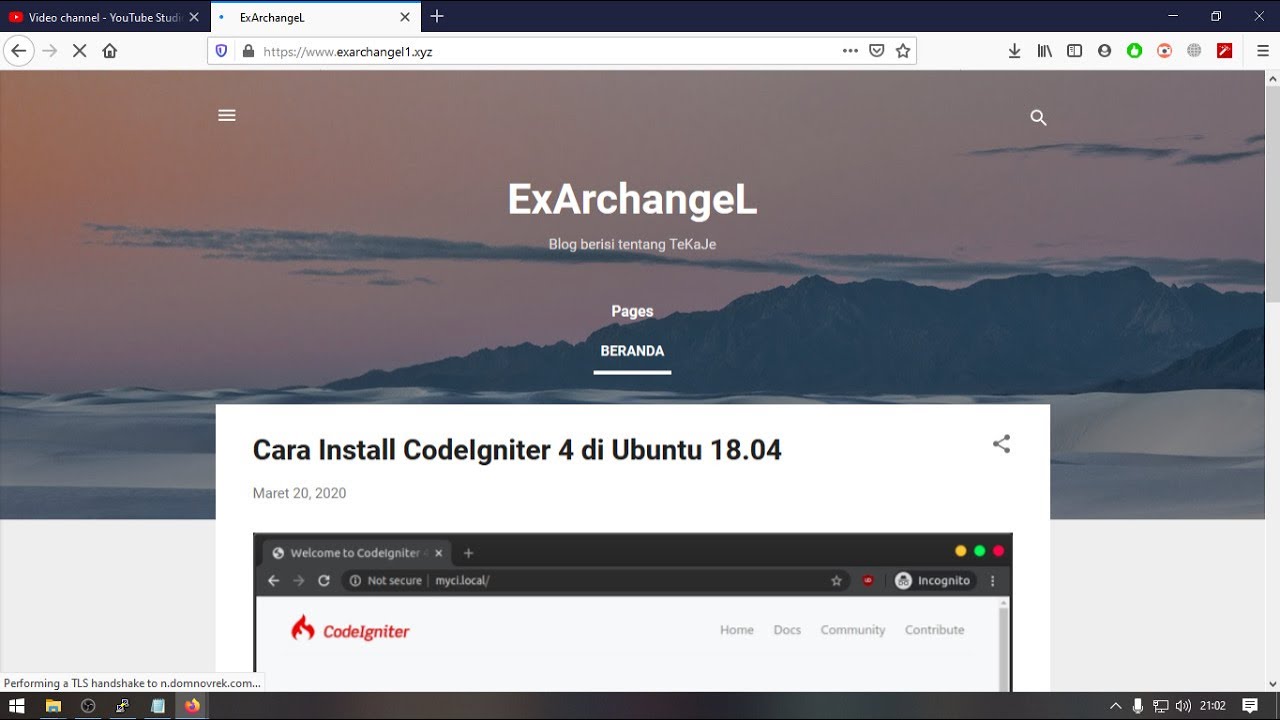Image resolution: width=1280 pixels, height=720 pixels.
Task: Click post date Maret 20, 2020
Action: click(300, 493)
